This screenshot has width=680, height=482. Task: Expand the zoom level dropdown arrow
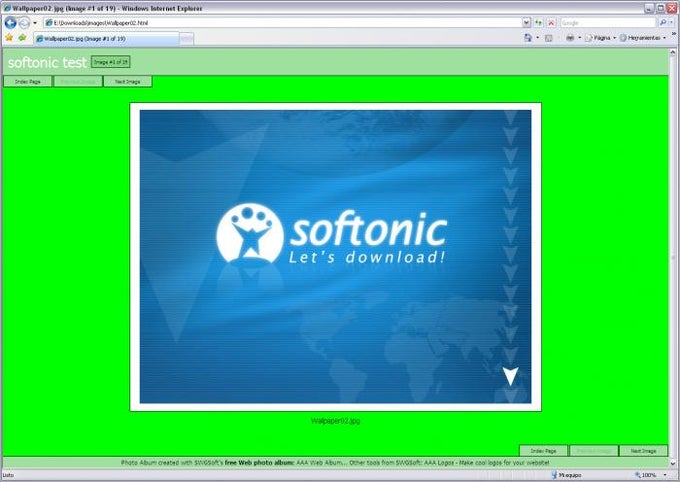(x=665, y=475)
